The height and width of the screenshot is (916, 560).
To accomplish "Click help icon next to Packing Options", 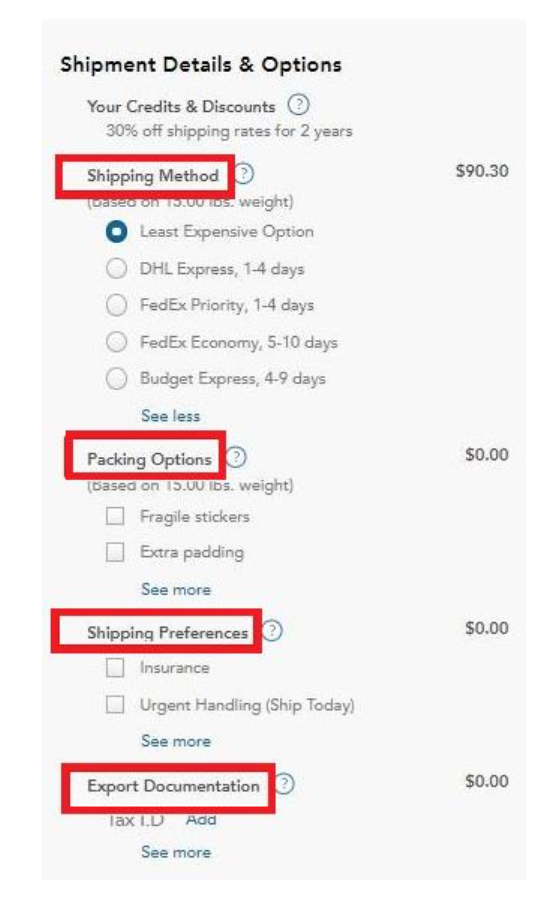I will click(236, 457).
